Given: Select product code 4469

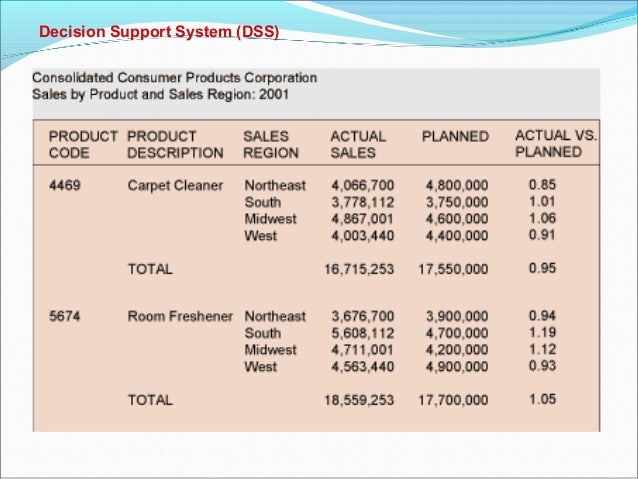Looking at the screenshot, I should tap(65, 186).
